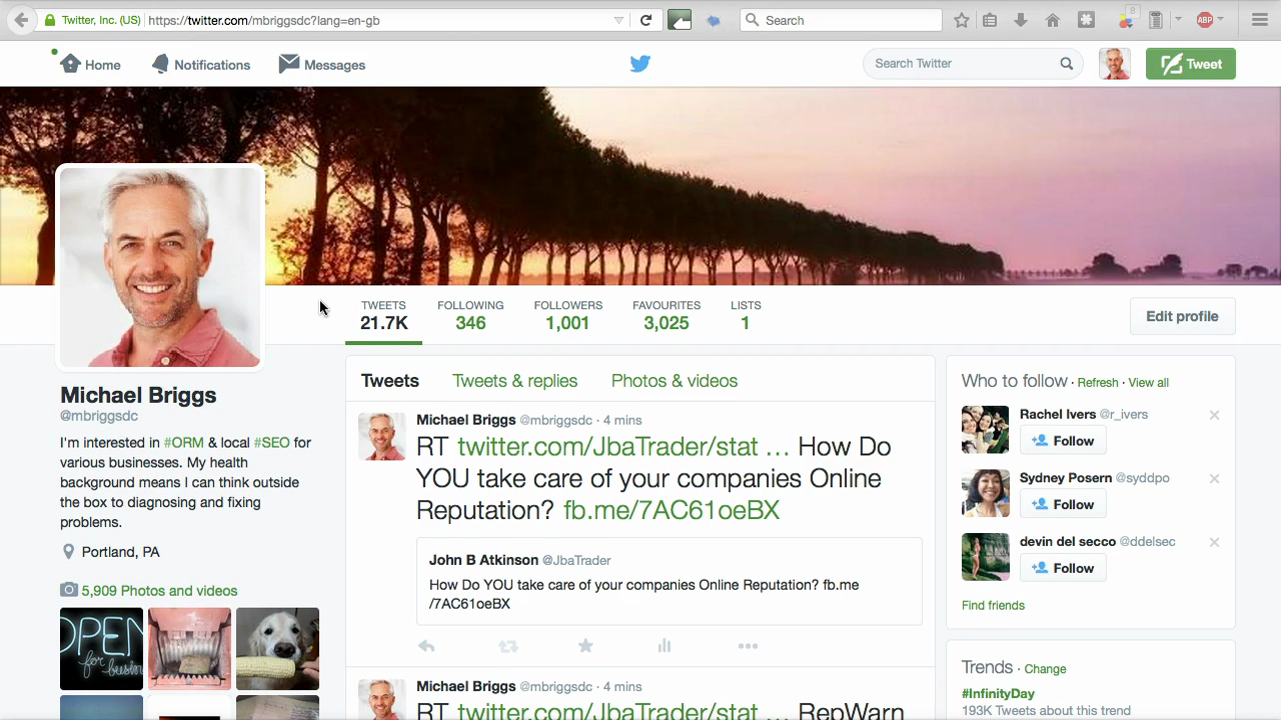Select the Tweets 21.7K stat

click(x=384, y=315)
